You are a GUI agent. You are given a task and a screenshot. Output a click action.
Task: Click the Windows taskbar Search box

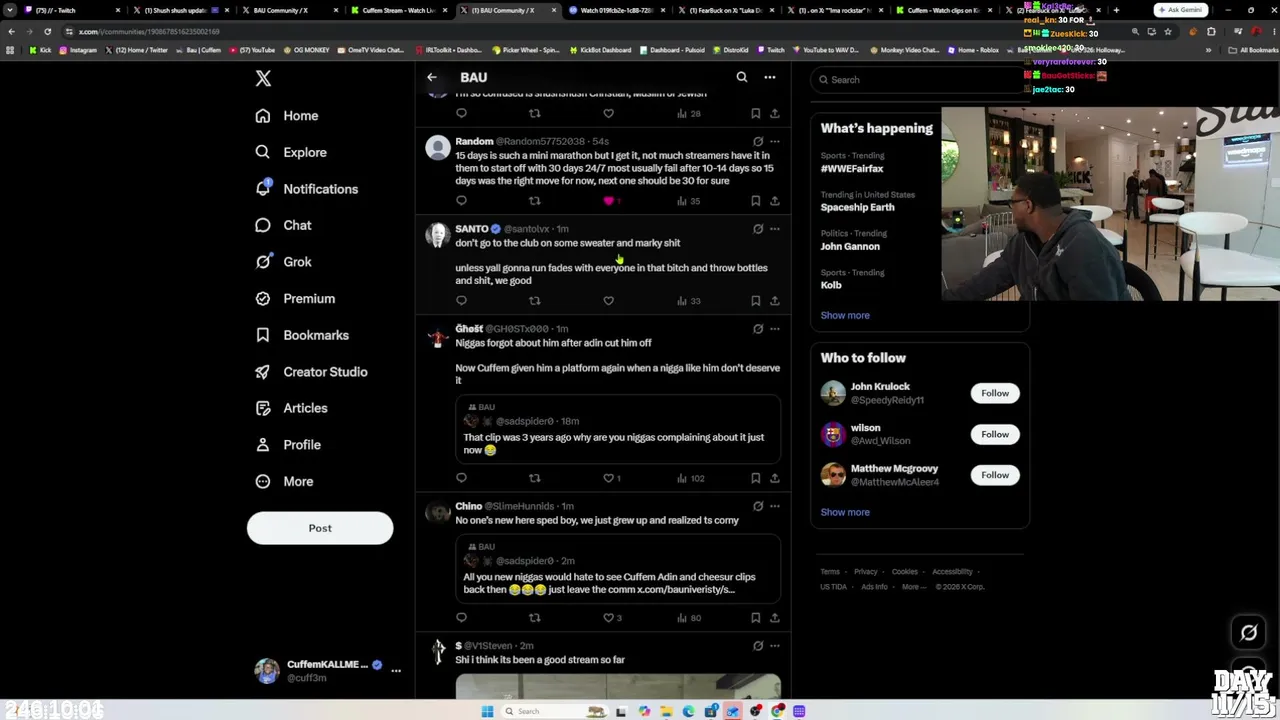[553, 711]
